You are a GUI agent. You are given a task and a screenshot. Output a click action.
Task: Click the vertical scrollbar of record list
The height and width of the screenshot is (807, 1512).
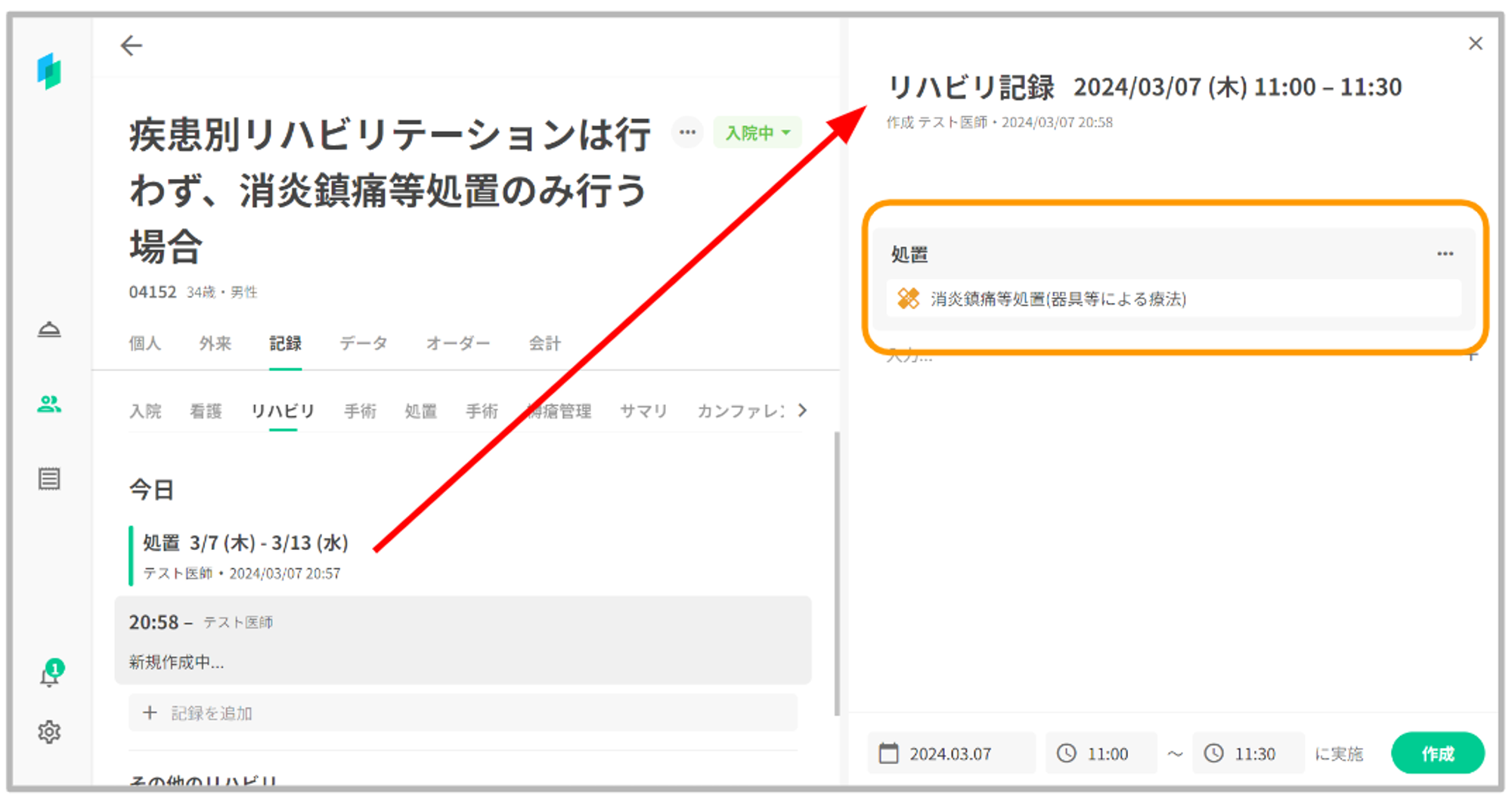click(837, 573)
